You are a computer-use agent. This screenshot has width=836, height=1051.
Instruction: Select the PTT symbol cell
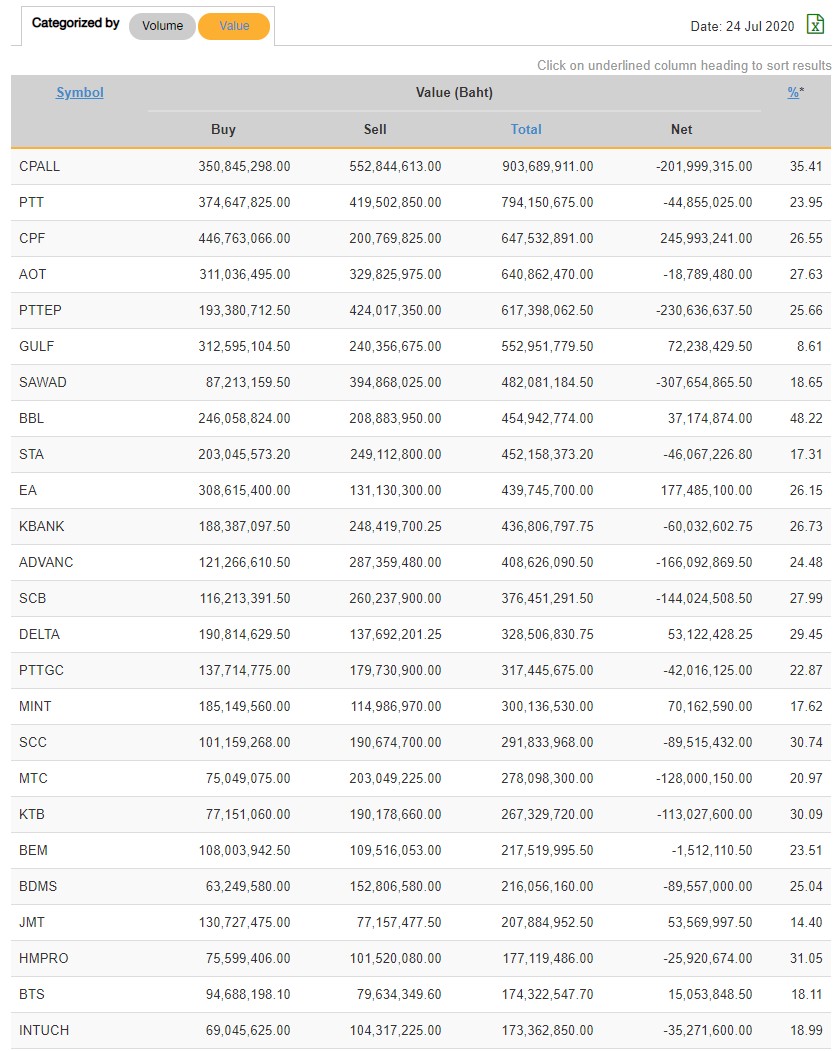[x=32, y=202]
